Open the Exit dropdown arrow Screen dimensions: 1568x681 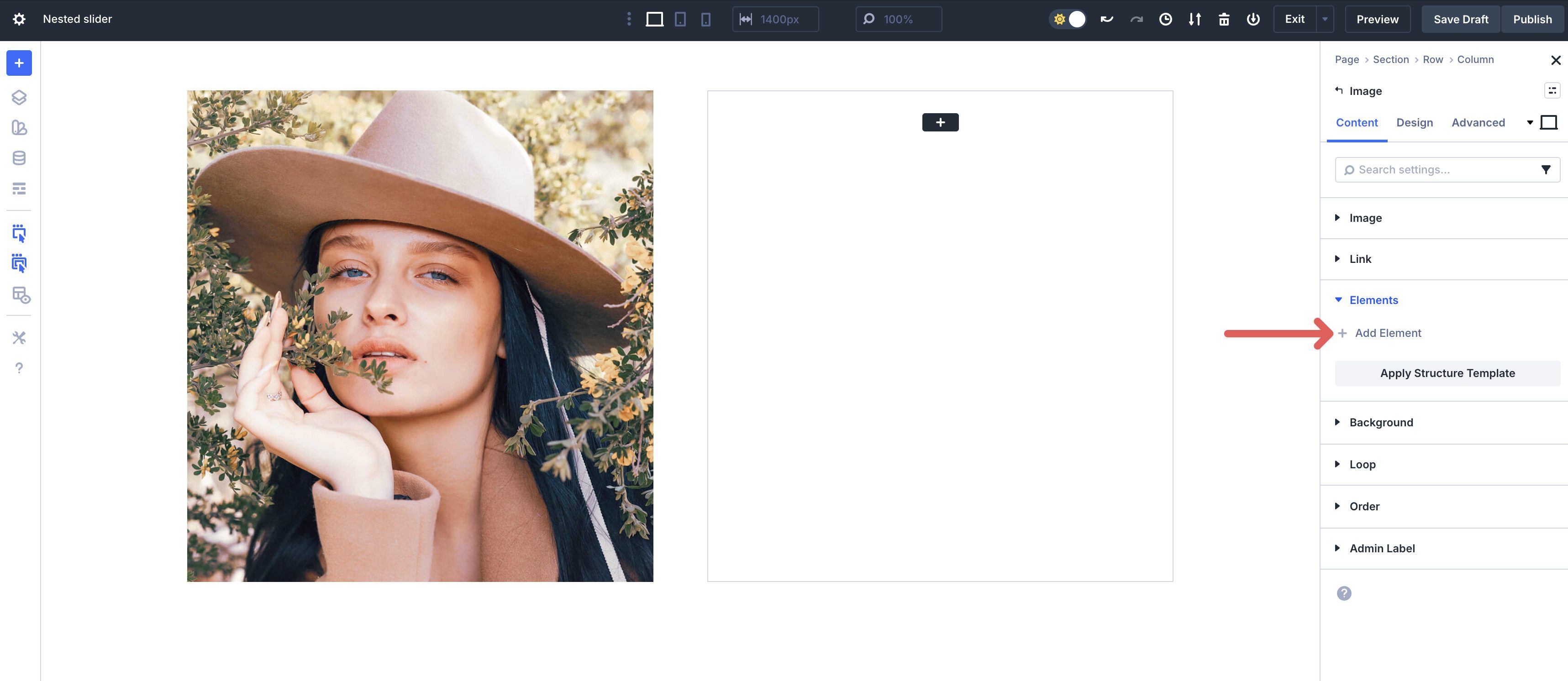click(x=1325, y=19)
